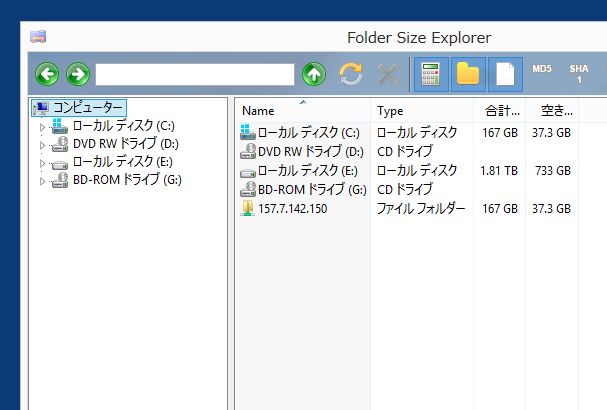Select ローカル ディスク (C:) in the tree
Viewport: 607px width, 410px height.
click(123, 125)
